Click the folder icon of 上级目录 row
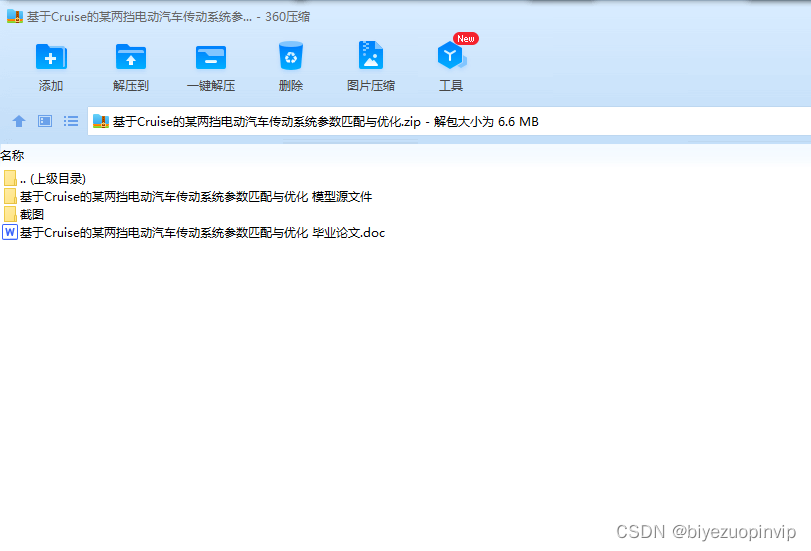Image resolution: width=811 pixels, height=551 pixels. click(x=10, y=178)
